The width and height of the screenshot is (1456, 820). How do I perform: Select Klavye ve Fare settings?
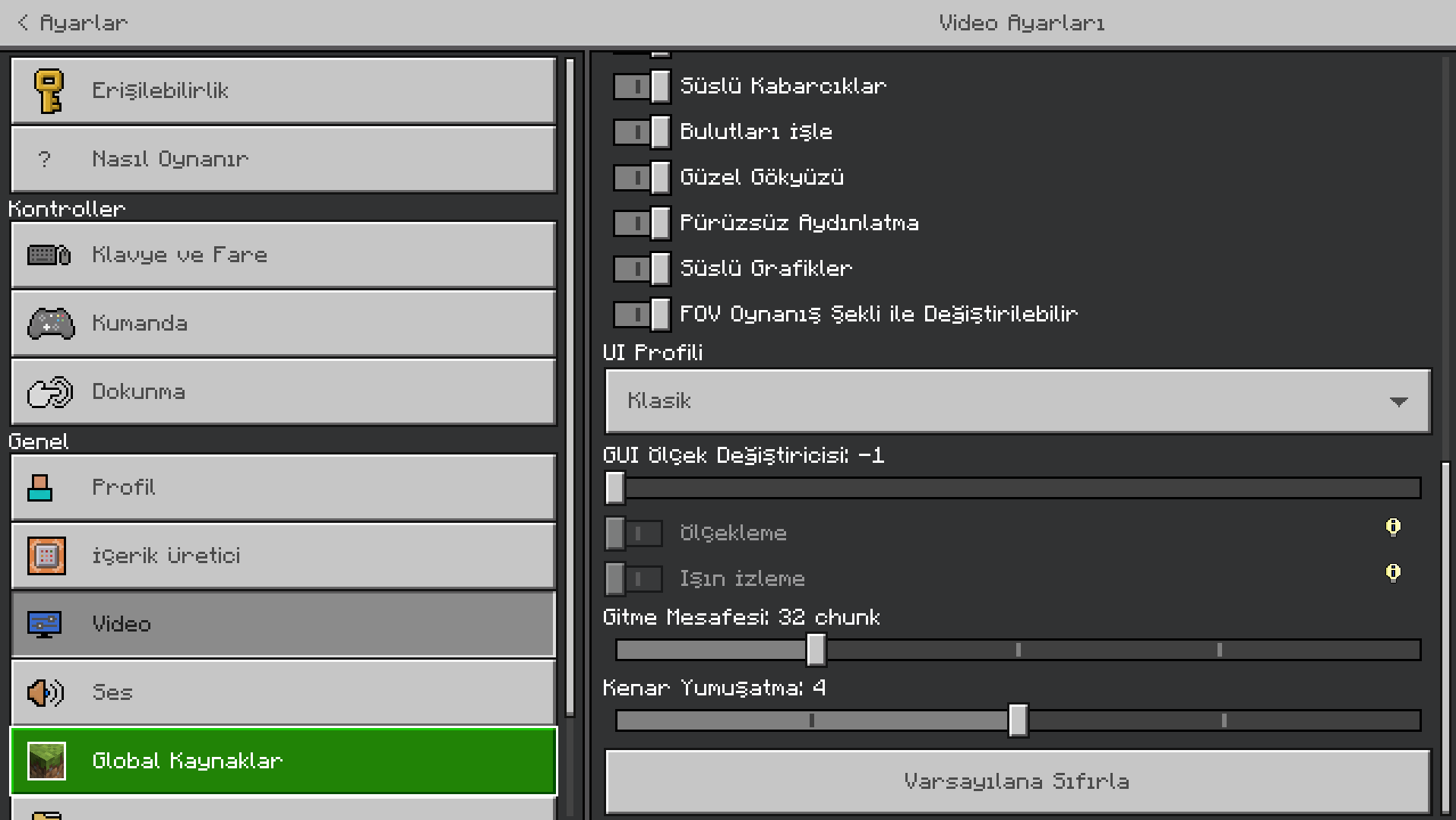(x=283, y=255)
